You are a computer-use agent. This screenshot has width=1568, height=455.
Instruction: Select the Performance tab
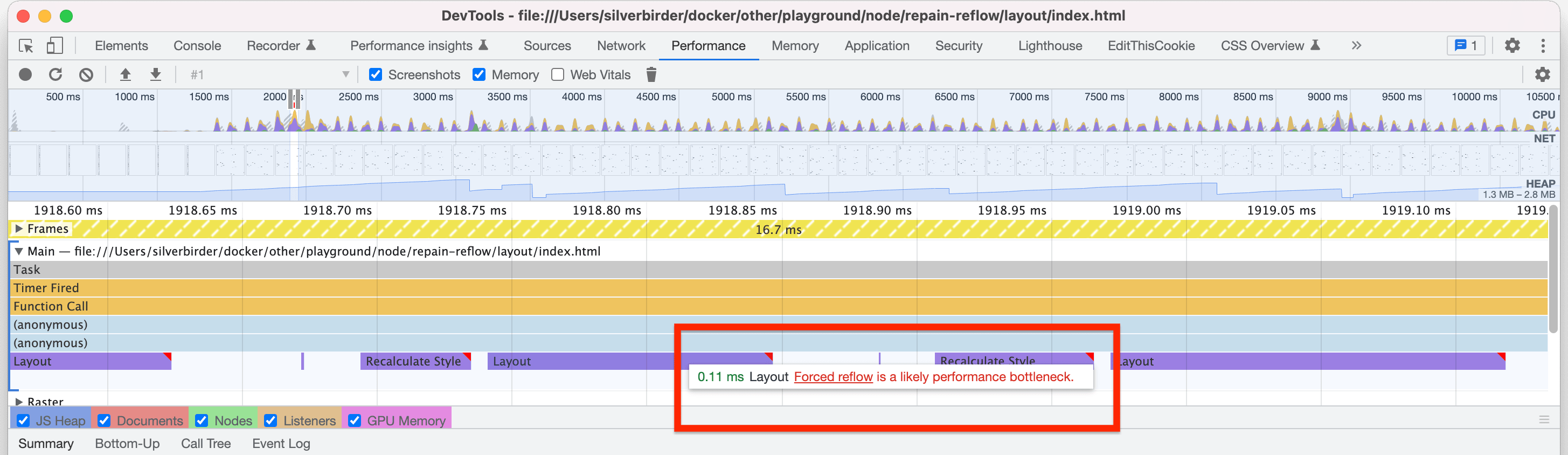point(709,46)
